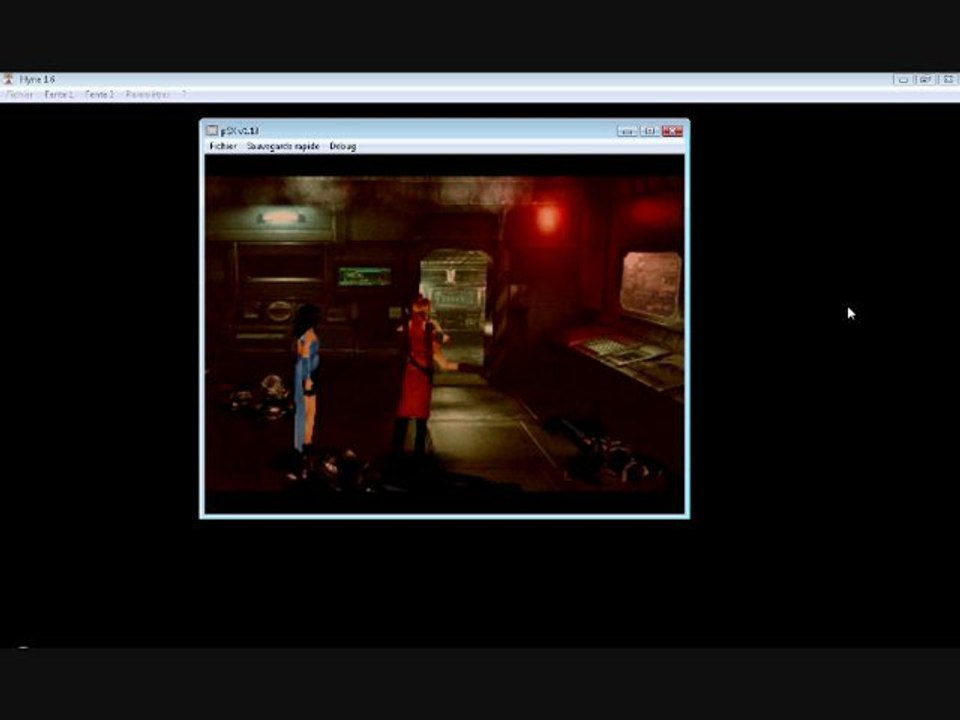This screenshot has width=960, height=720.
Task: Click the pSX window icon in its title bar
Action: pyautogui.click(x=211, y=130)
